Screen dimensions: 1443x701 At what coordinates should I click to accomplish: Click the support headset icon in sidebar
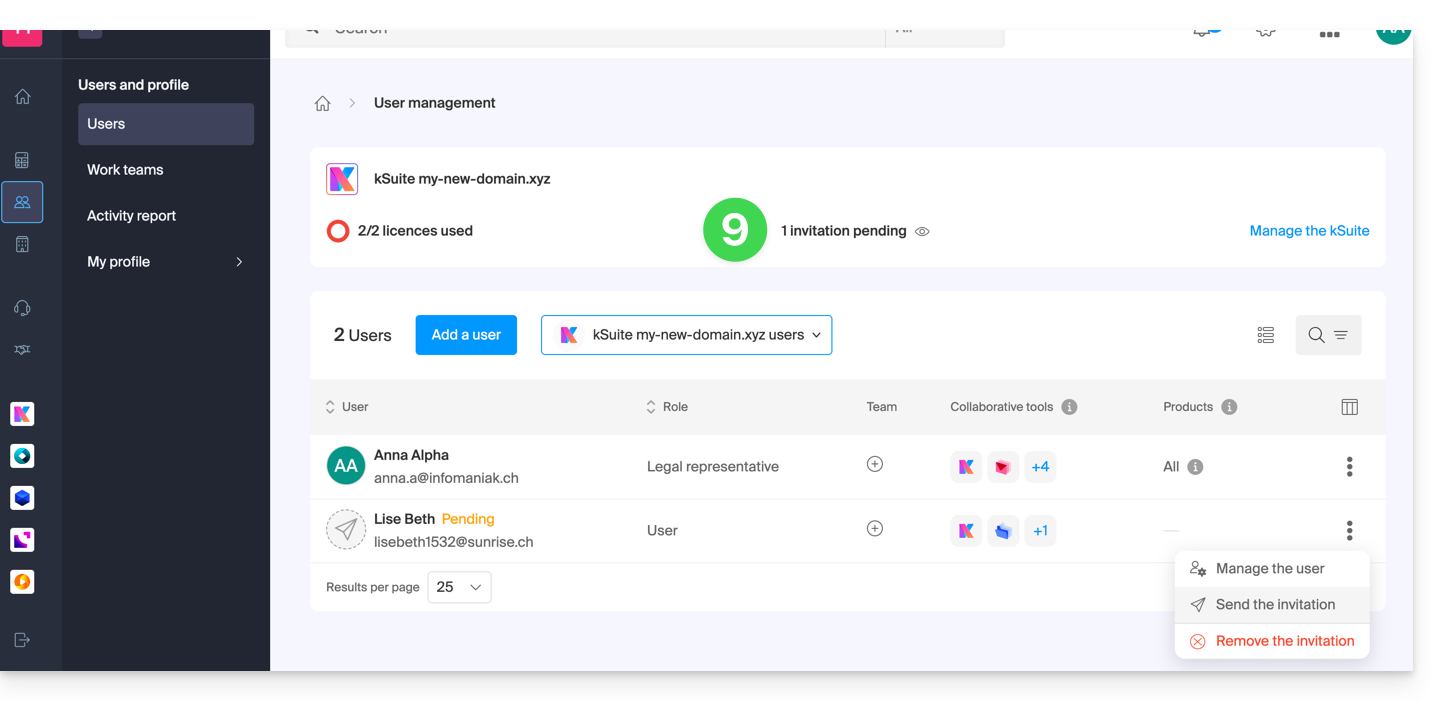pyautogui.click(x=22, y=308)
